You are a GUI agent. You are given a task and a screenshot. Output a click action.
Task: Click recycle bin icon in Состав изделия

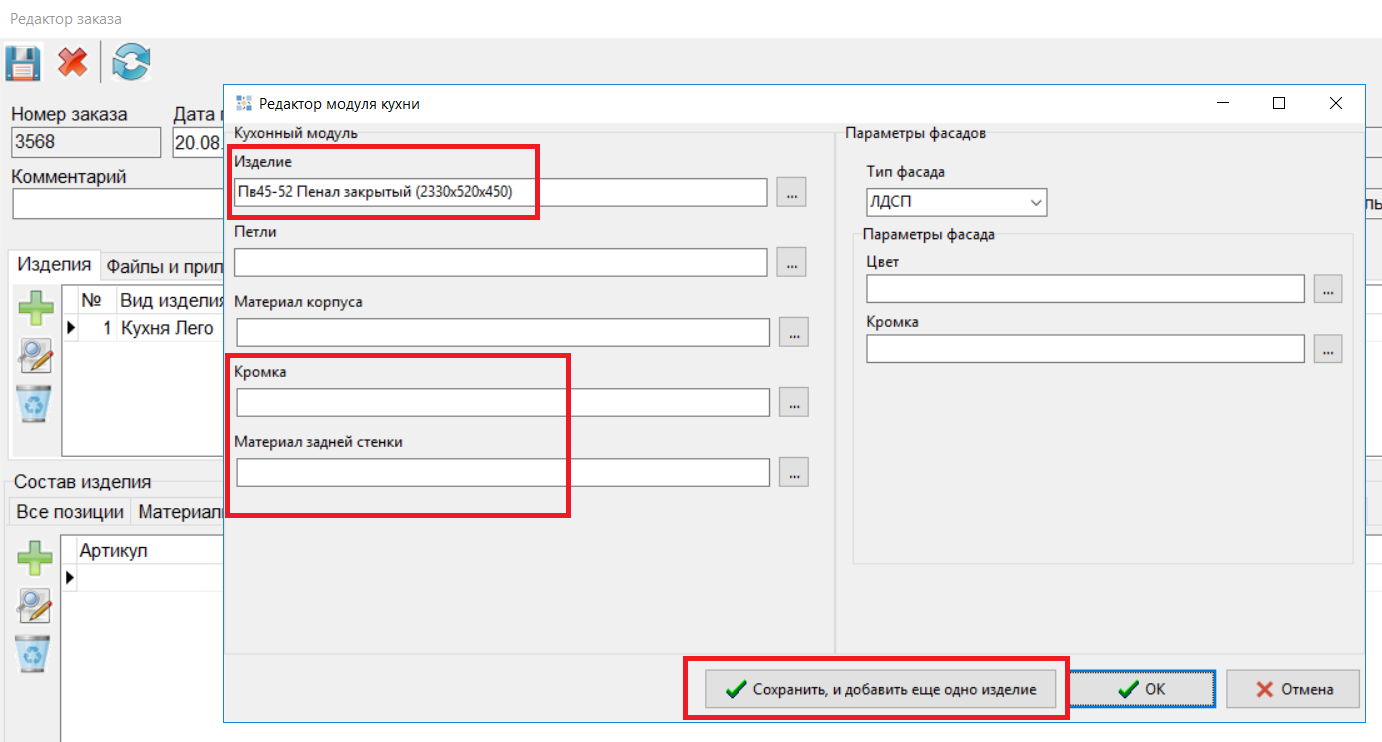(36, 653)
